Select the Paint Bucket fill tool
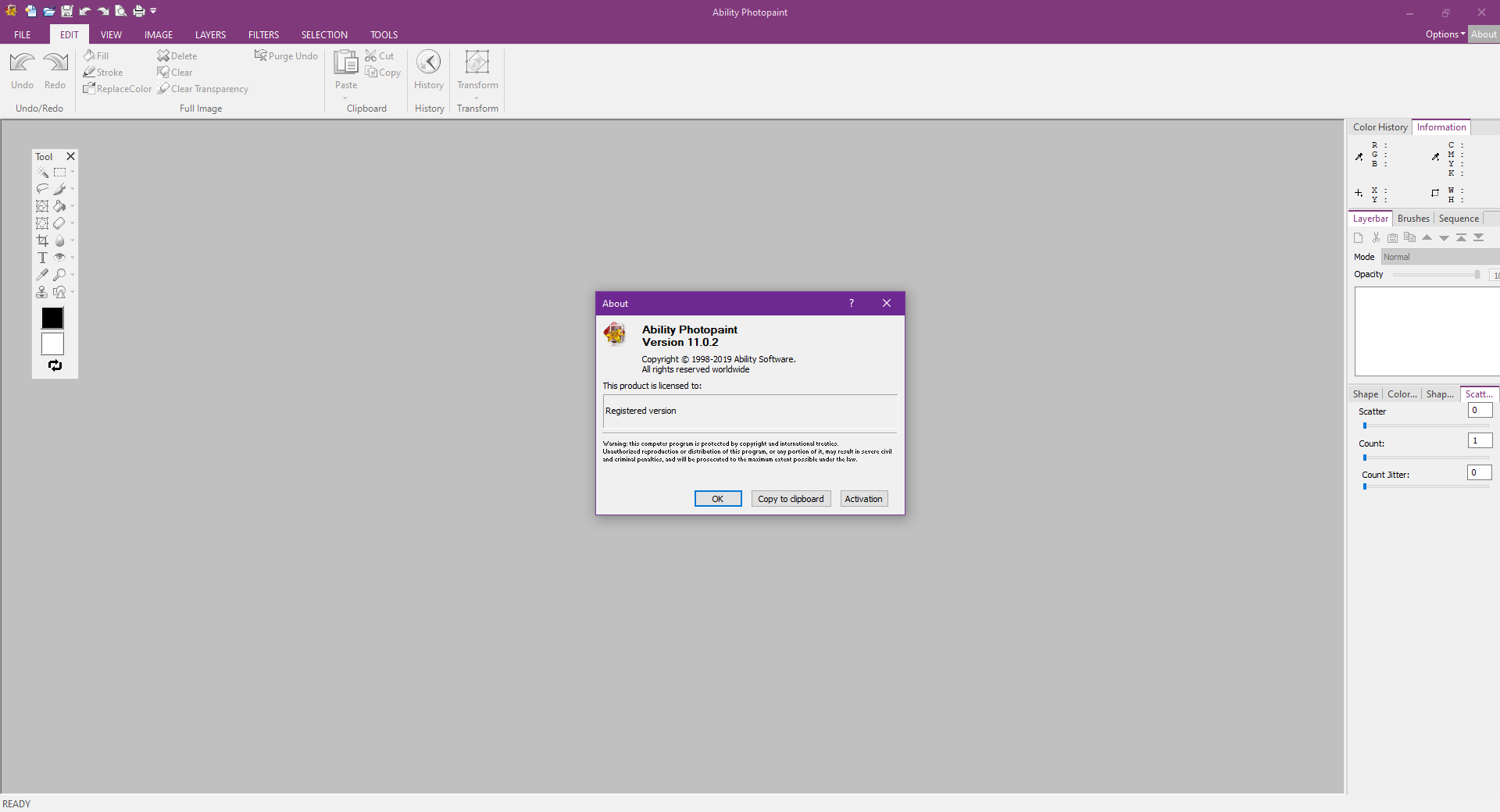The width and height of the screenshot is (1500, 812). tap(59, 207)
